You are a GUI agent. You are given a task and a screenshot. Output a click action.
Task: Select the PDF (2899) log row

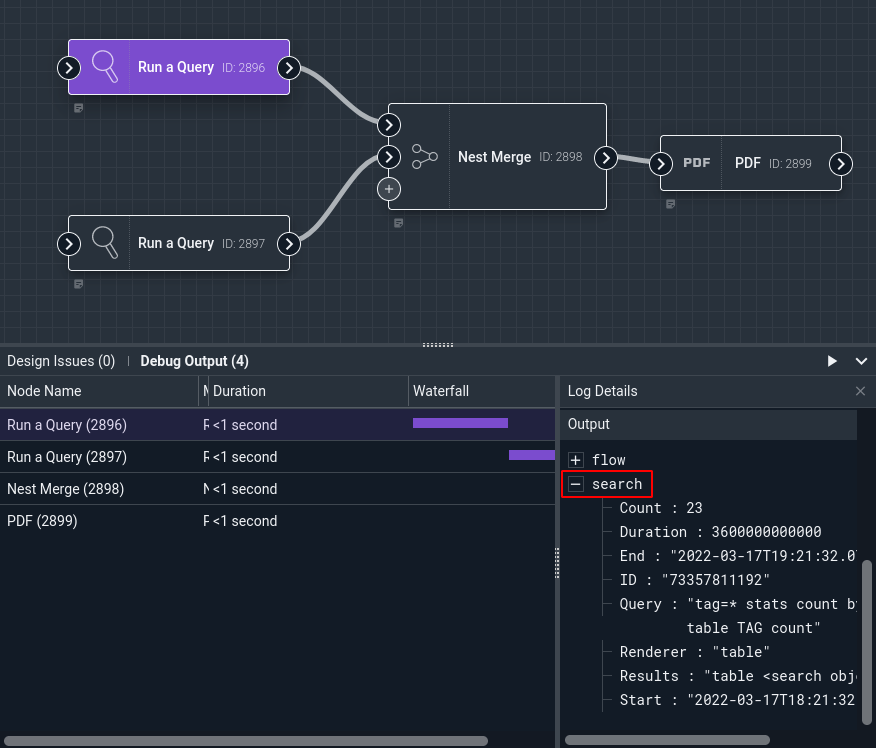coord(277,521)
